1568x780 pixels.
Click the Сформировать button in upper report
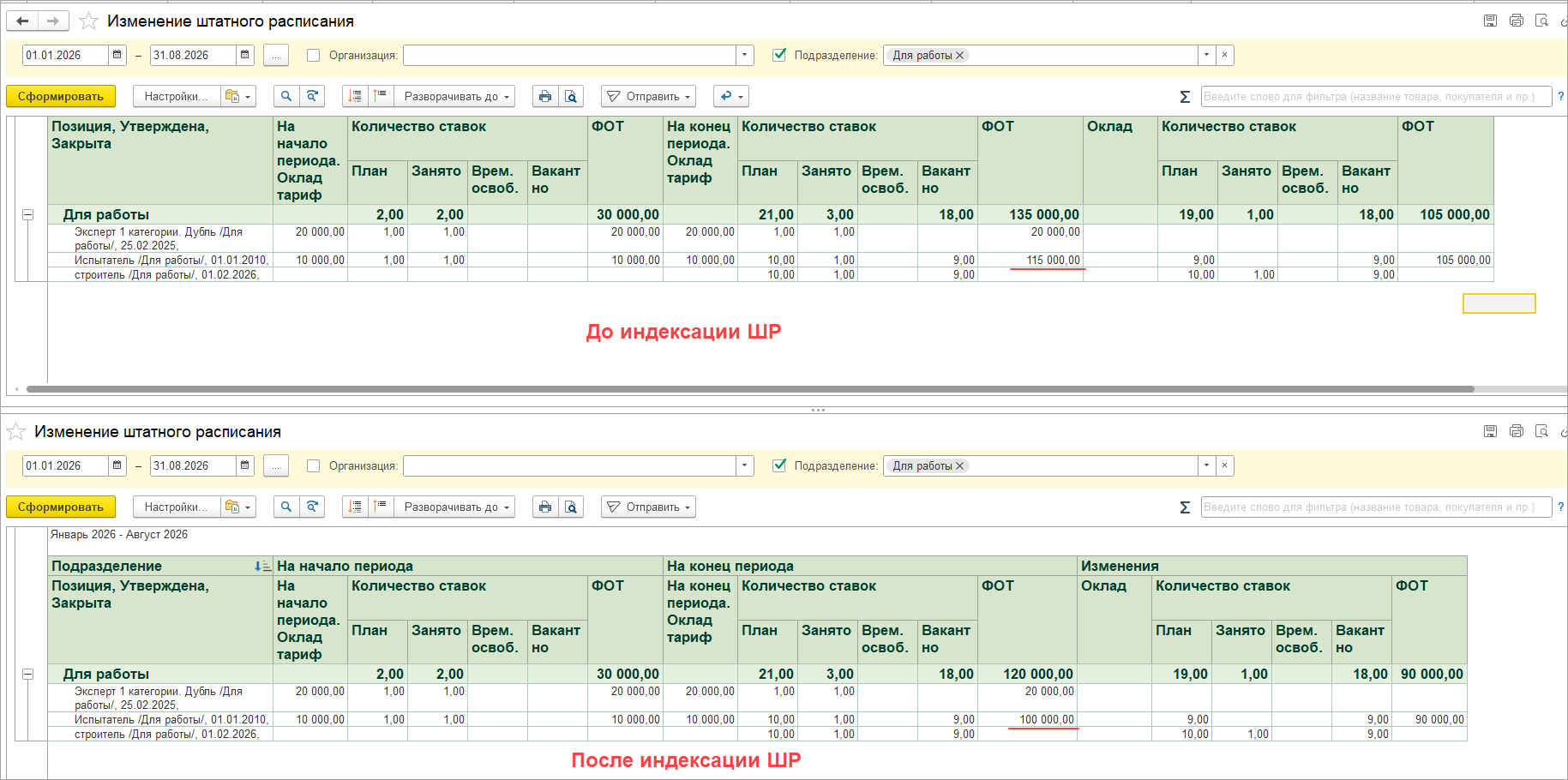pos(61,96)
